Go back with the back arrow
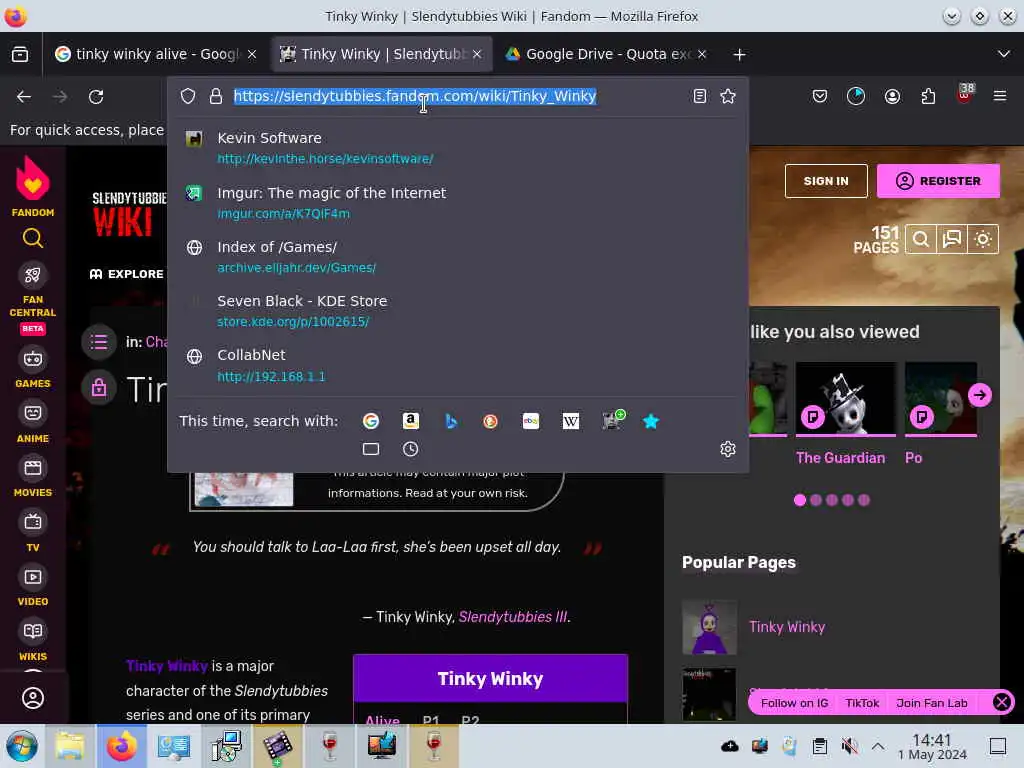1024x768 pixels. 24,97
